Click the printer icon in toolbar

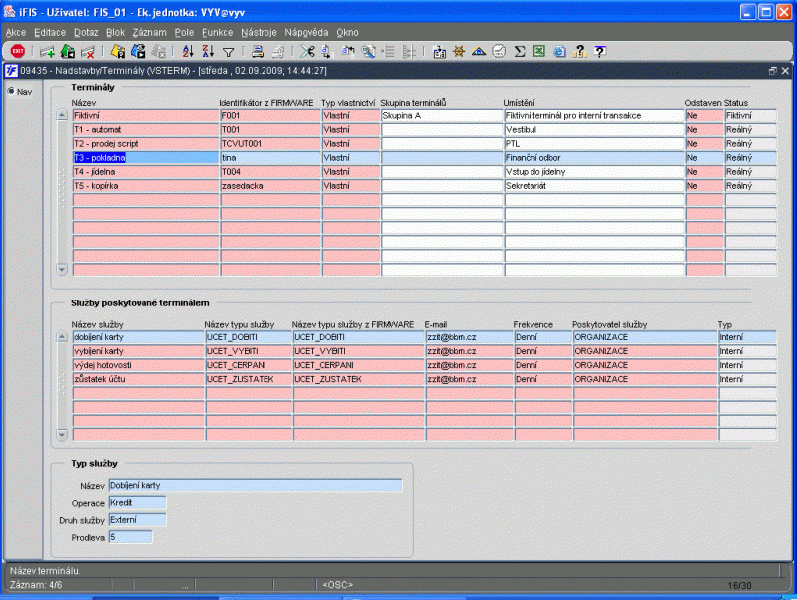click(x=257, y=51)
